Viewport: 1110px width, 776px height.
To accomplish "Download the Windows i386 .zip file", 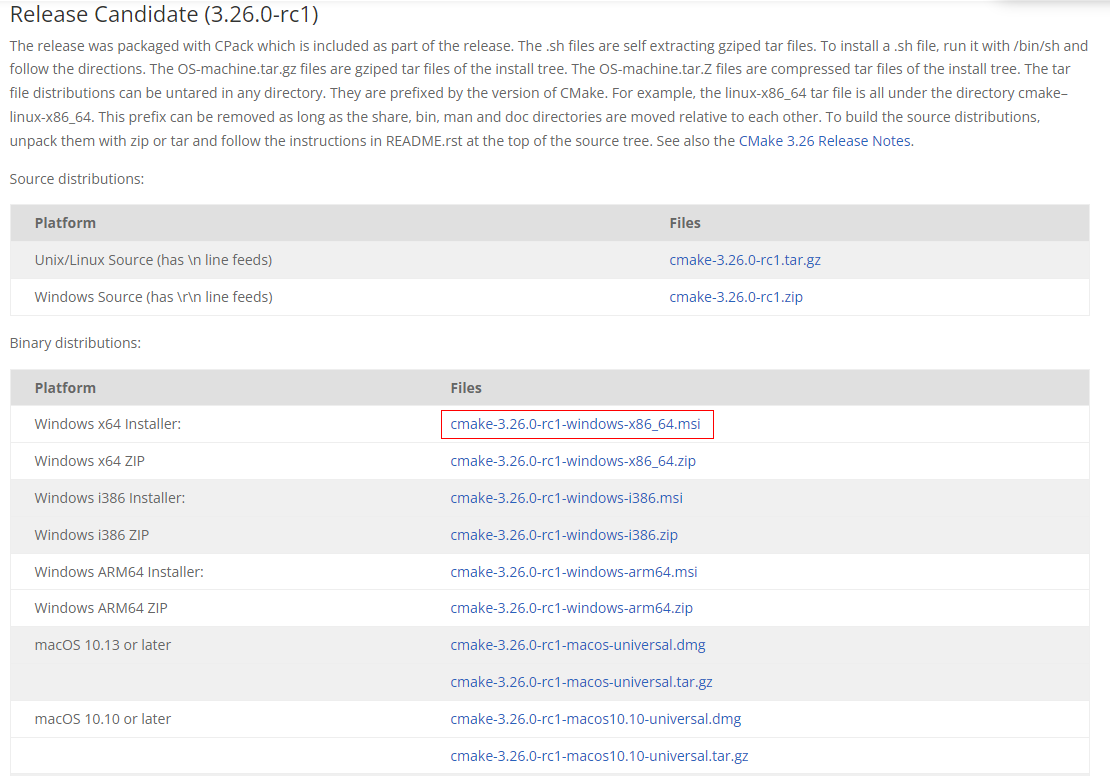I will tap(564, 535).
